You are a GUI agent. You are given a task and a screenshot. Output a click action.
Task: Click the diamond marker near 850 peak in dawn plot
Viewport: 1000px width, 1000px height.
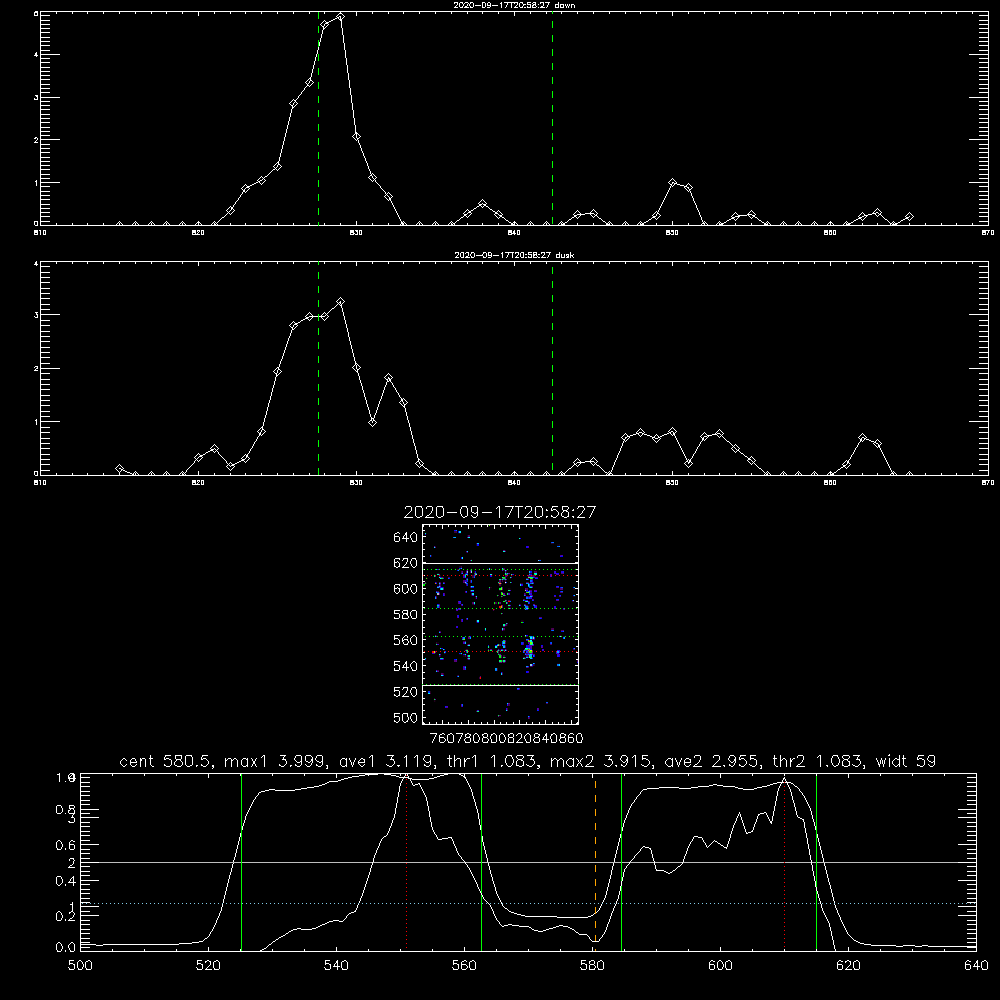pos(672,182)
